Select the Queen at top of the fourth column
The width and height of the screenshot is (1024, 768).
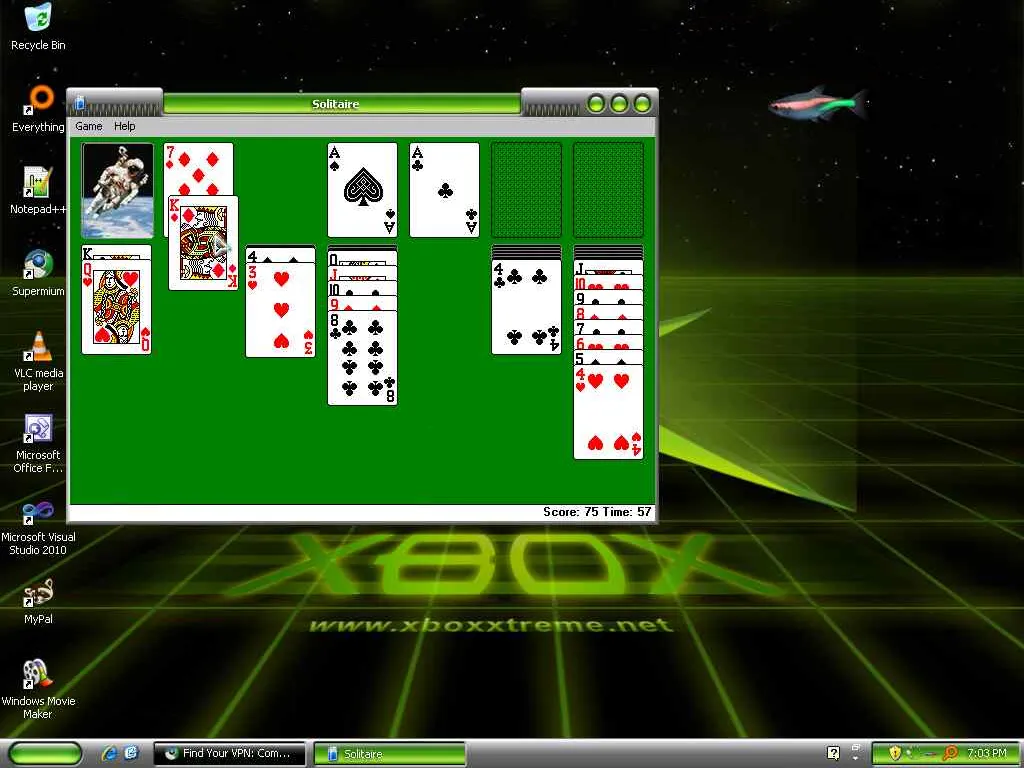[362, 260]
